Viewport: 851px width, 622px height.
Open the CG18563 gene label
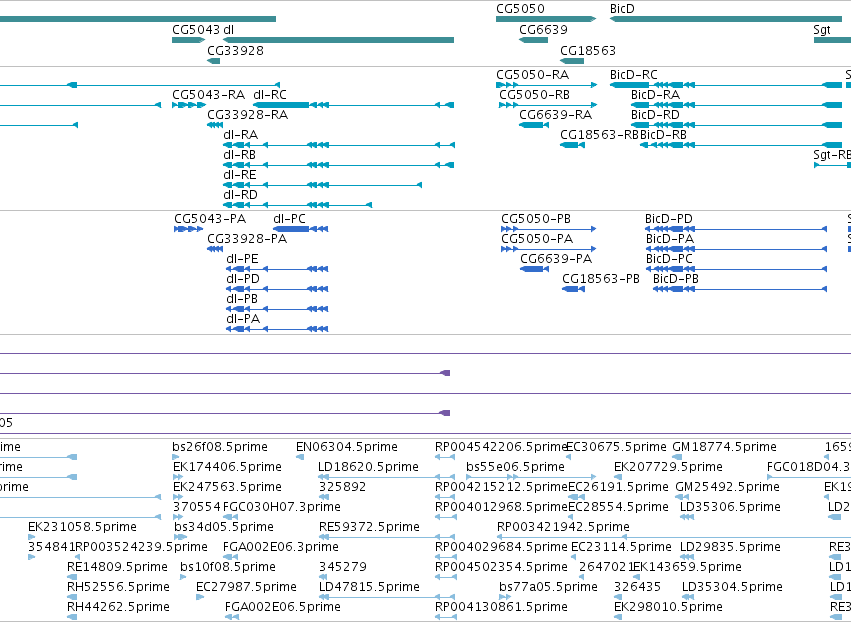(x=588, y=50)
